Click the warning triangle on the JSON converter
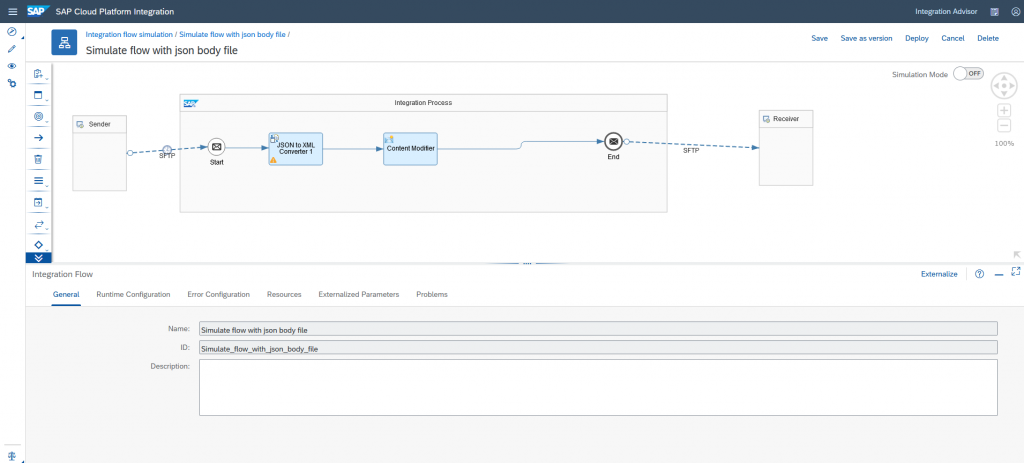 pos(274,159)
